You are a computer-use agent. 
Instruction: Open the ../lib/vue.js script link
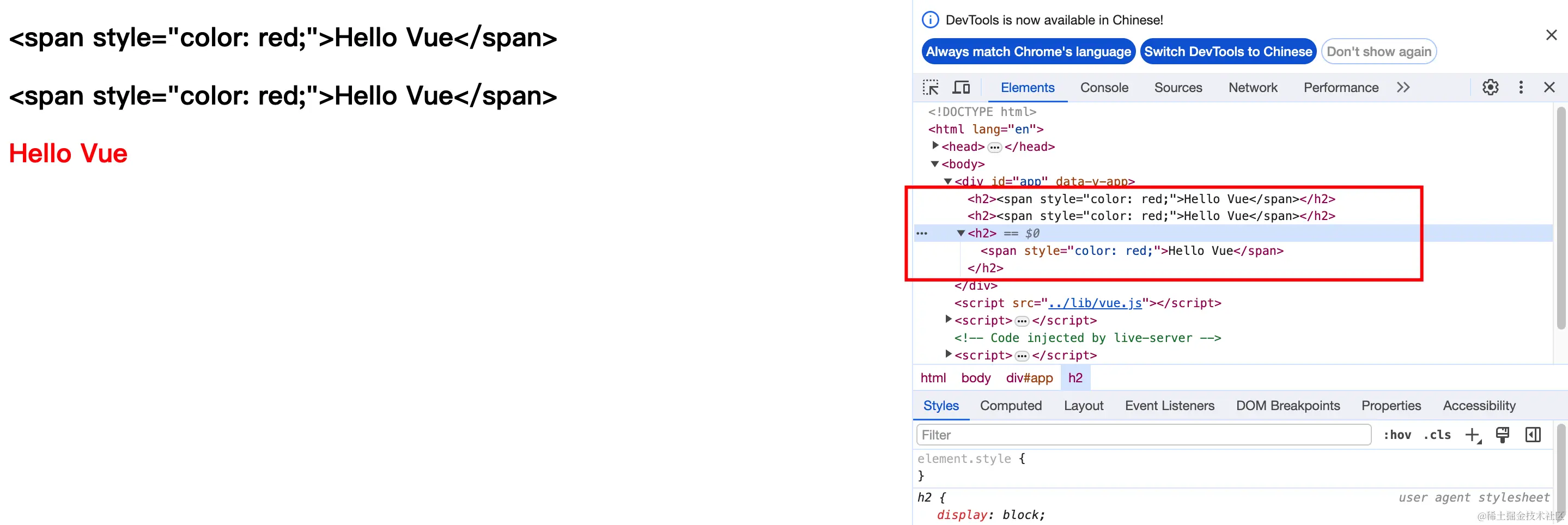(1095, 303)
